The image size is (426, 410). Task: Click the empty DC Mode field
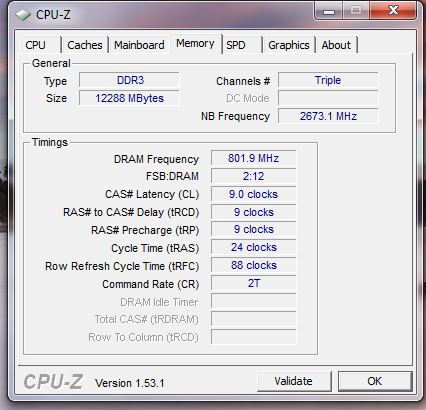pyautogui.click(x=328, y=98)
